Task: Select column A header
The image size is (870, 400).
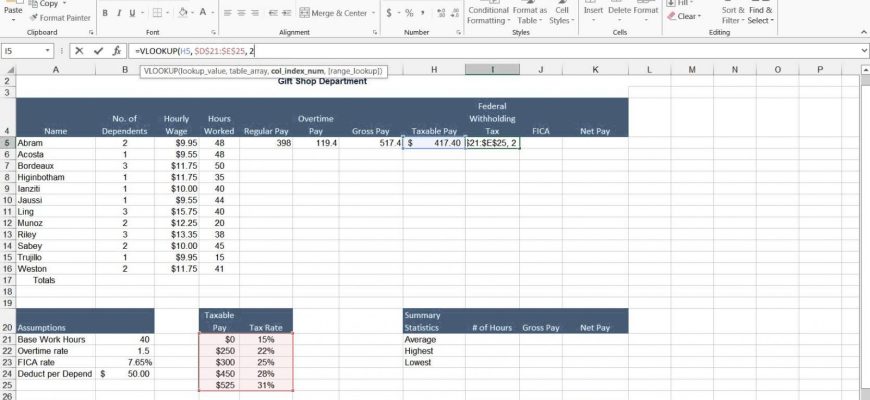Action: pyautogui.click(x=55, y=69)
